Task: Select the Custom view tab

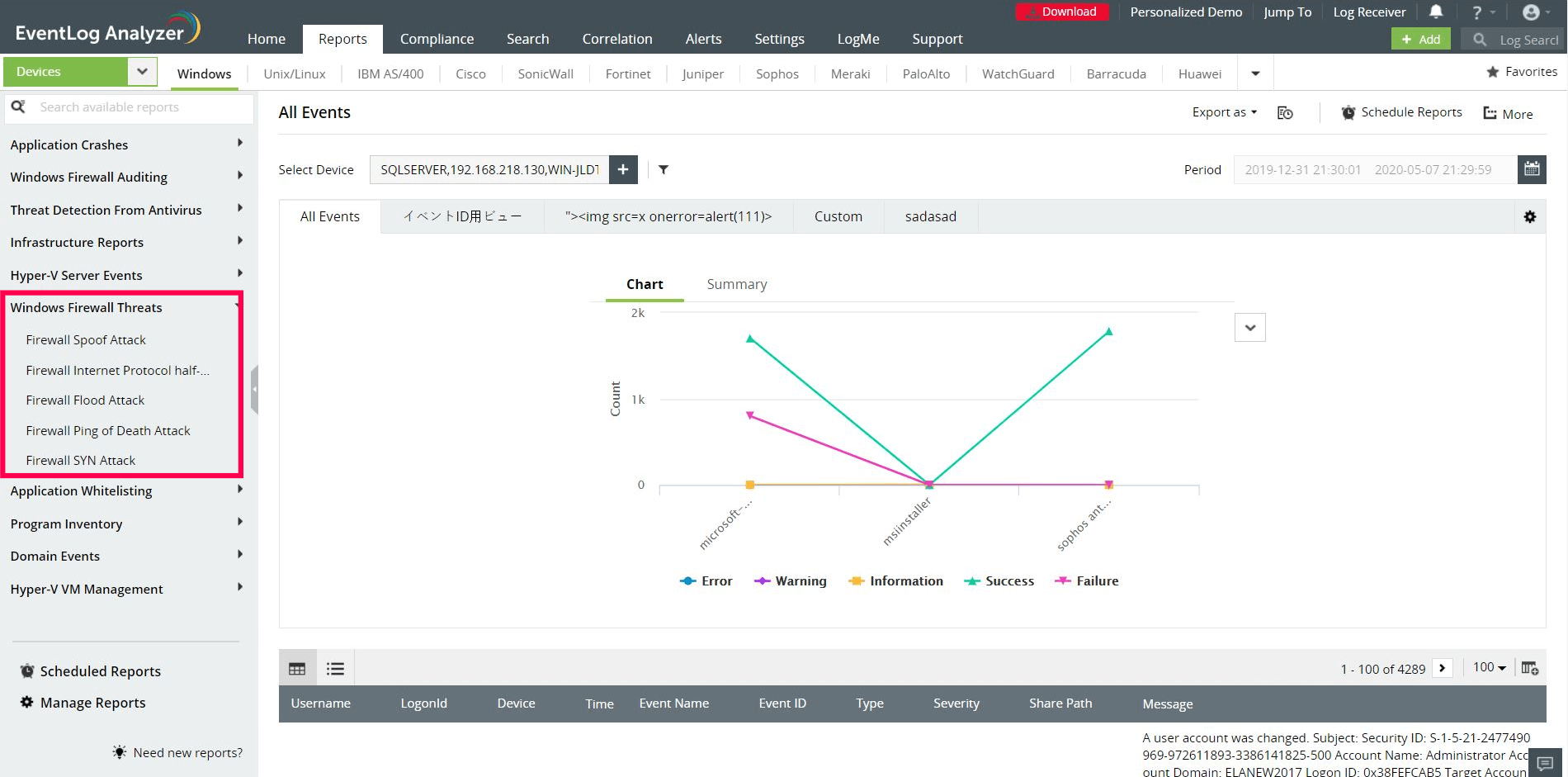Action: point(838,216)
